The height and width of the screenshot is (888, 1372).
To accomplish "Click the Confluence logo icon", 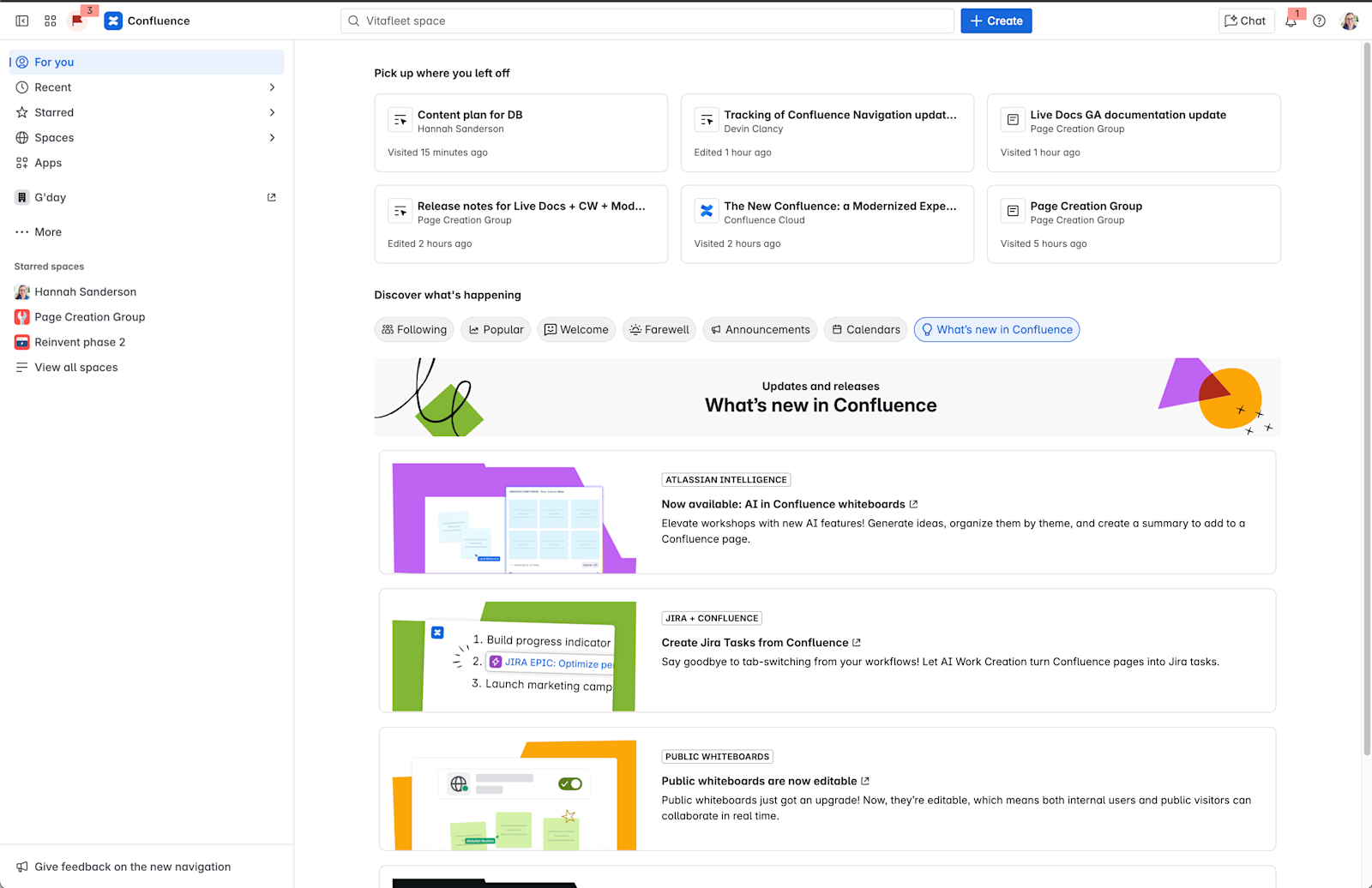I will pyautogui.click(x=113, y=21).
